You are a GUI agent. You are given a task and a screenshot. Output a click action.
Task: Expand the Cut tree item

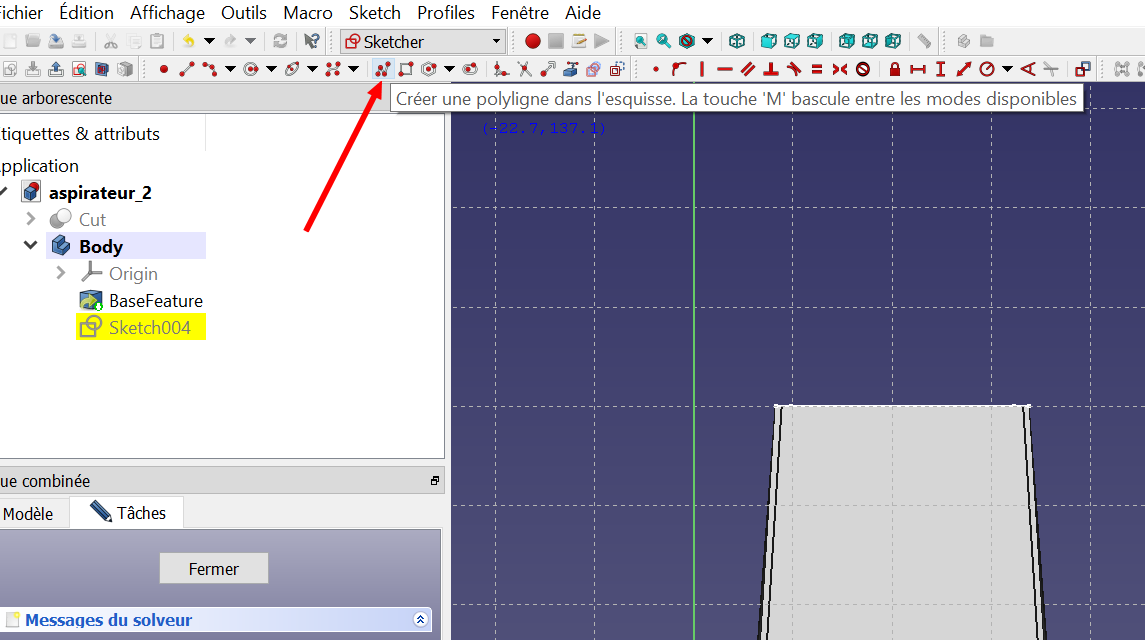coord(31,218)
